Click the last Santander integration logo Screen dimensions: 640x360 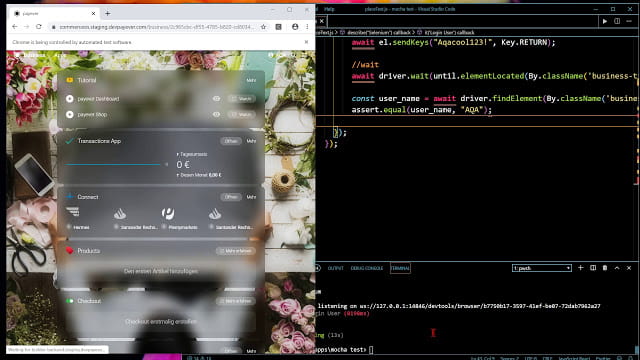tap(215, 213)
